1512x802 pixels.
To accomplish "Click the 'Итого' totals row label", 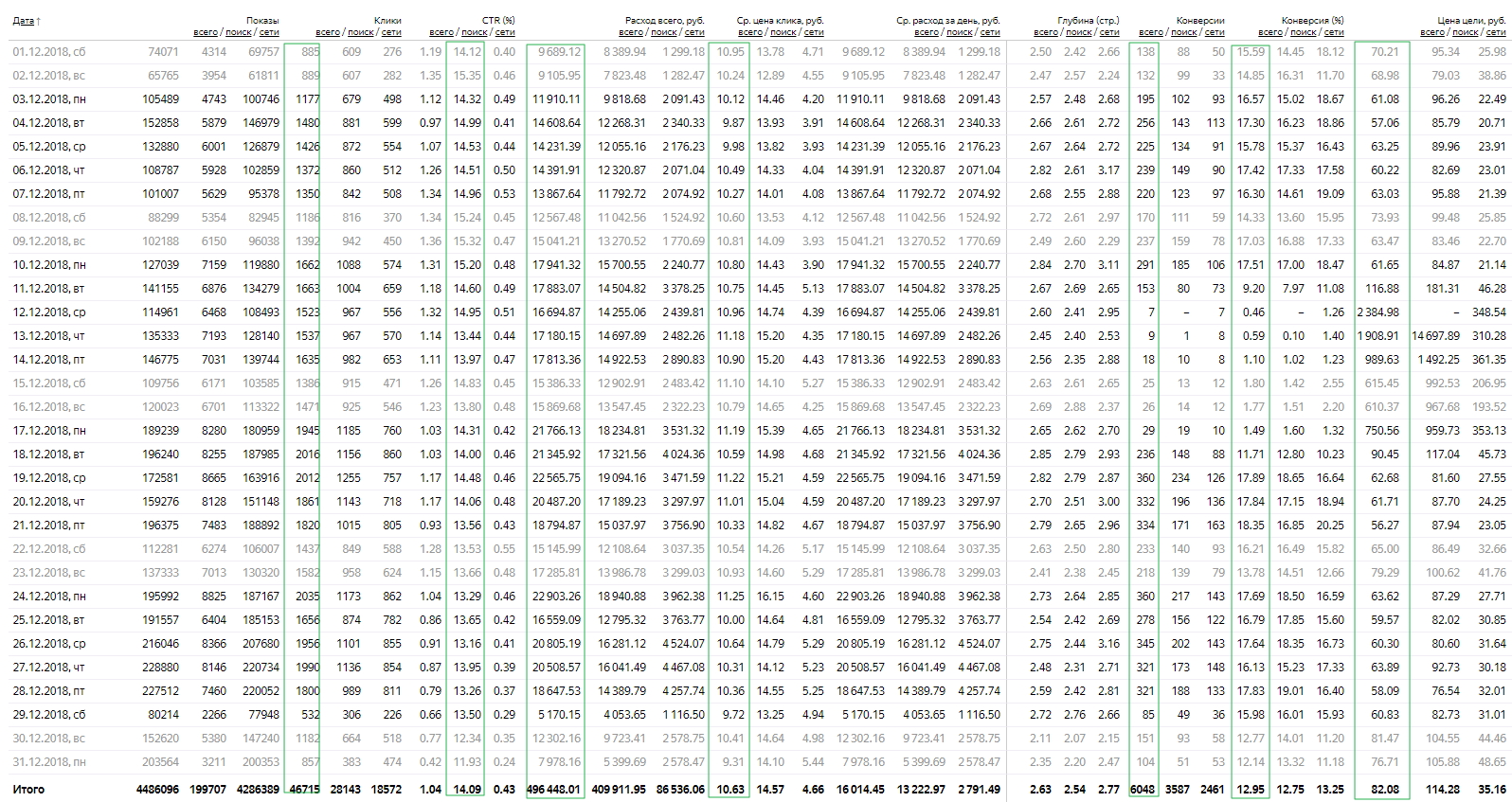I will pos(28,789).
